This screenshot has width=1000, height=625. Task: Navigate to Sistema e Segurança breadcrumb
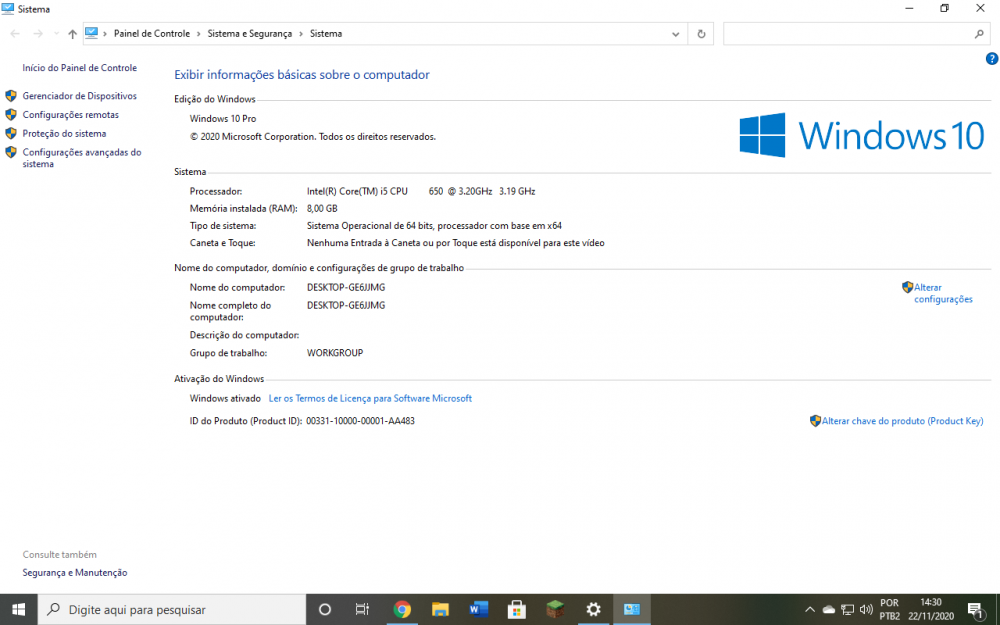coord(249,34)
